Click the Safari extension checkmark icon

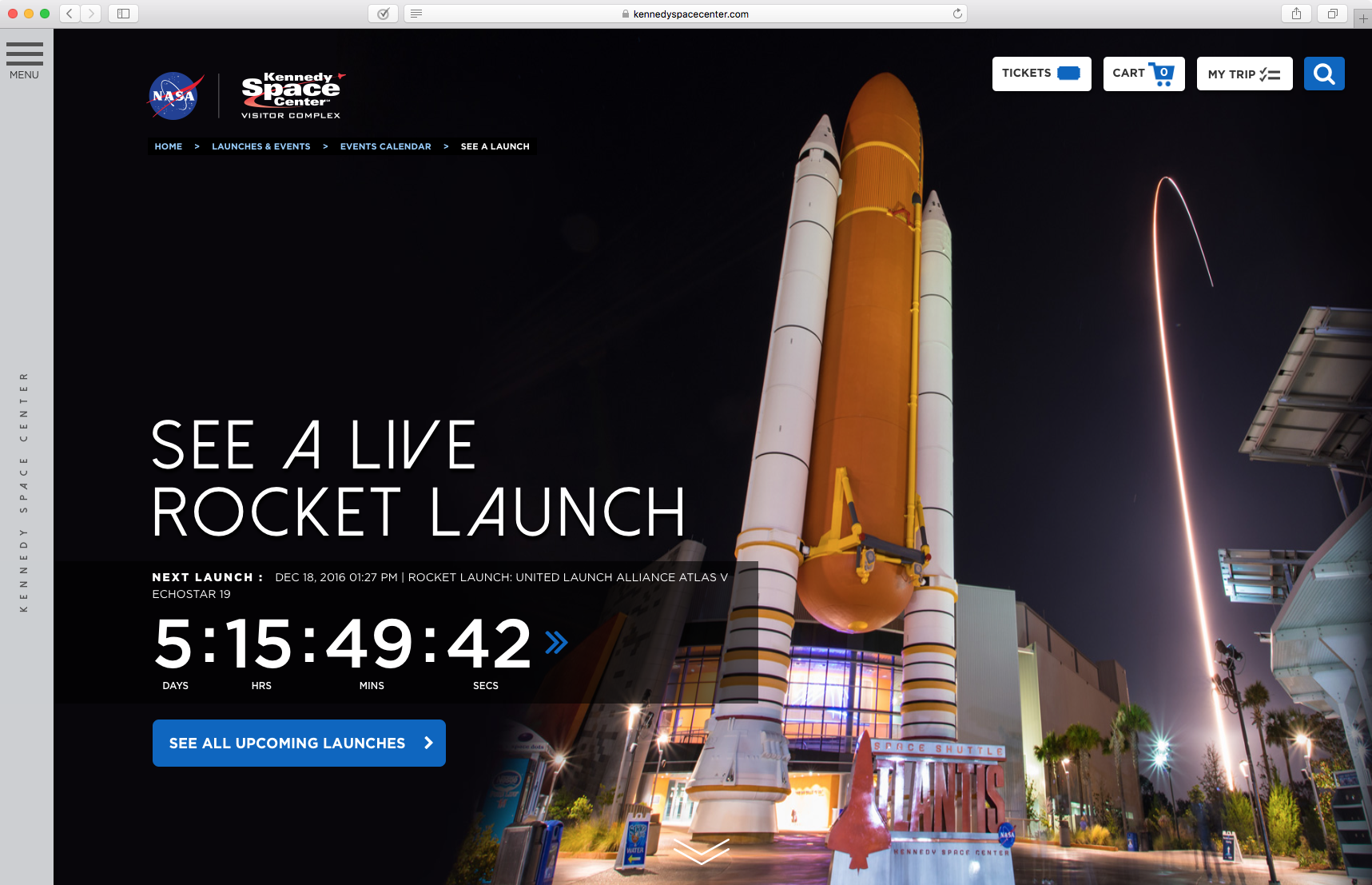coord(384,14)
